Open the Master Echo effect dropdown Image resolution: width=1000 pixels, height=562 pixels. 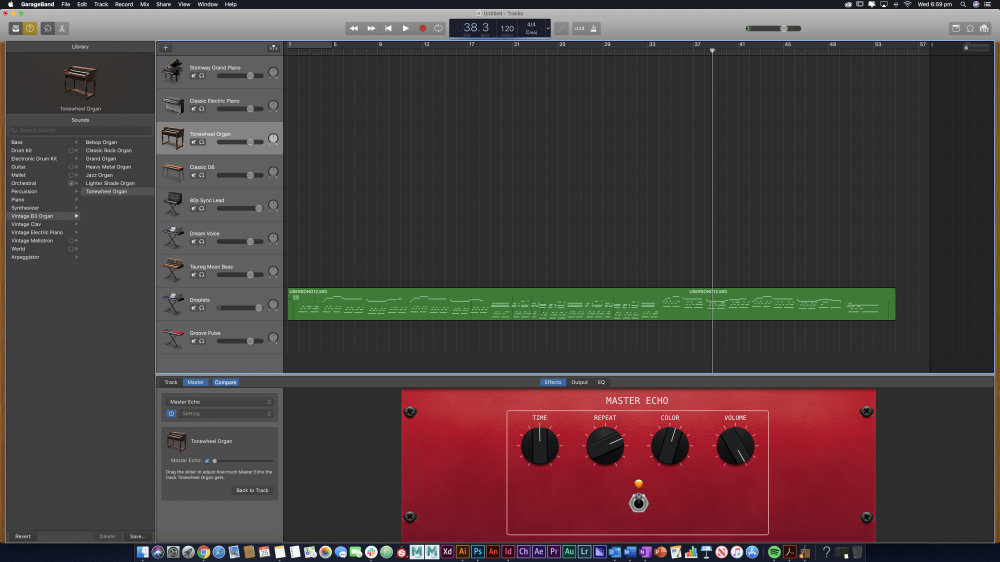[x=220, y=402]
